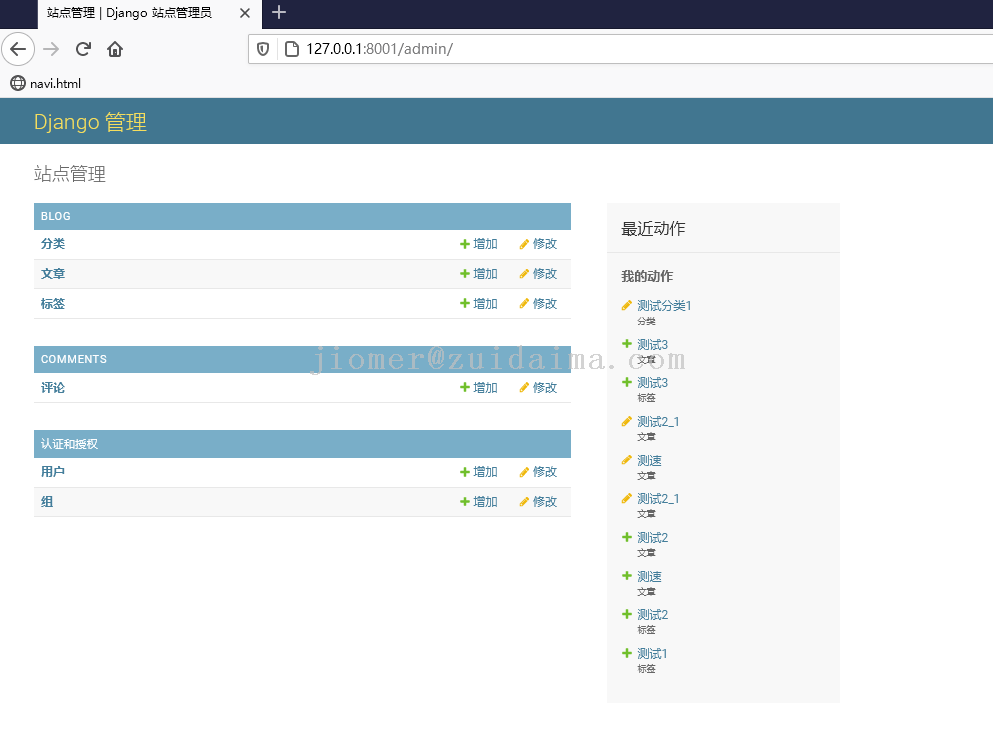
Task: Open recent action 测试2 labeled 文章
Action: (652, 538)
